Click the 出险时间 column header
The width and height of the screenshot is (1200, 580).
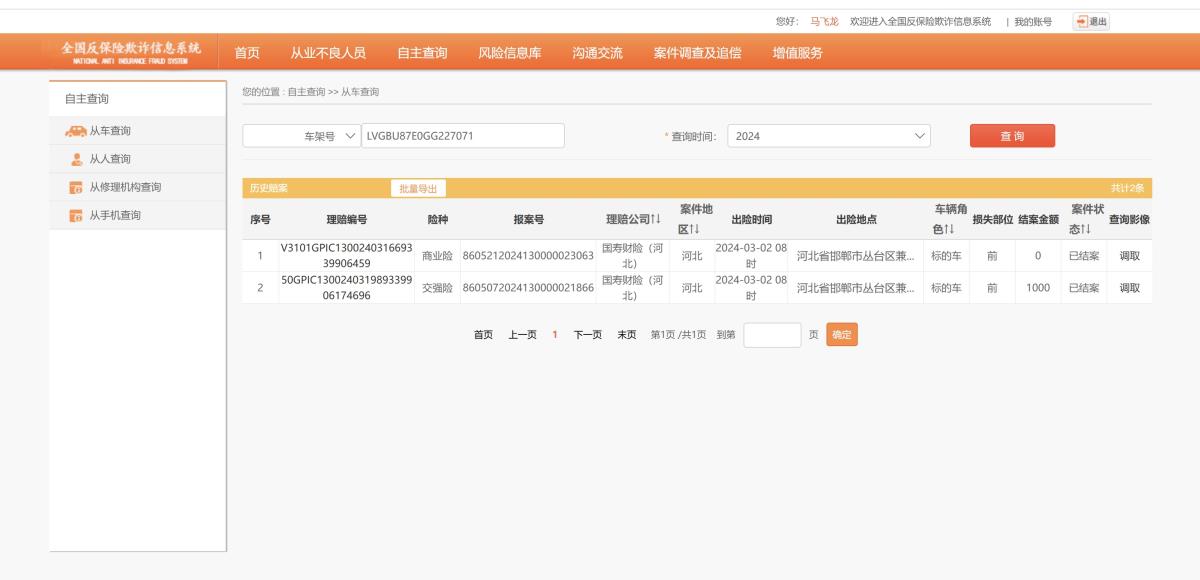(752, 220)
